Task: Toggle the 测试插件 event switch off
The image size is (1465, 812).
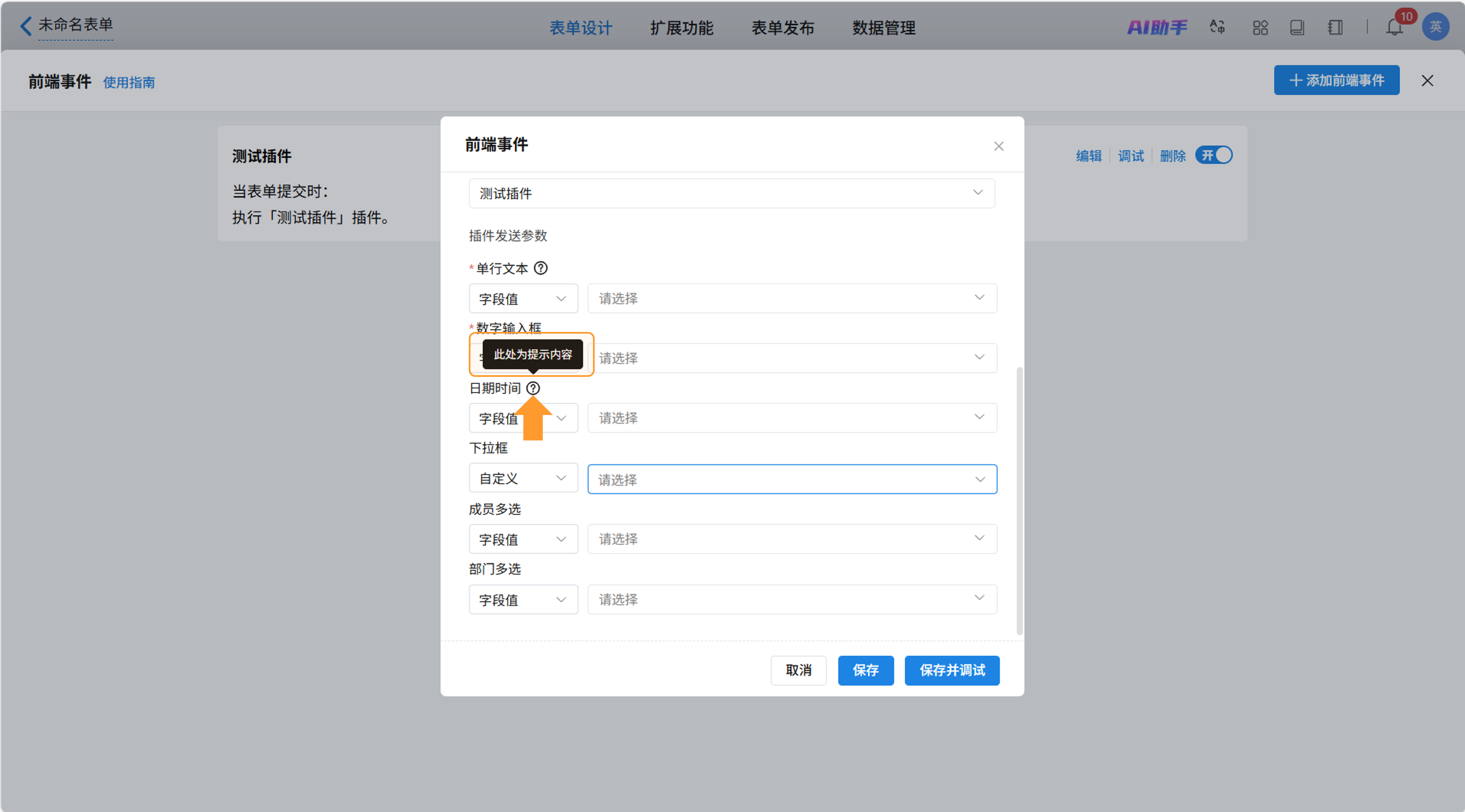Action: [x=1214, y=155]
